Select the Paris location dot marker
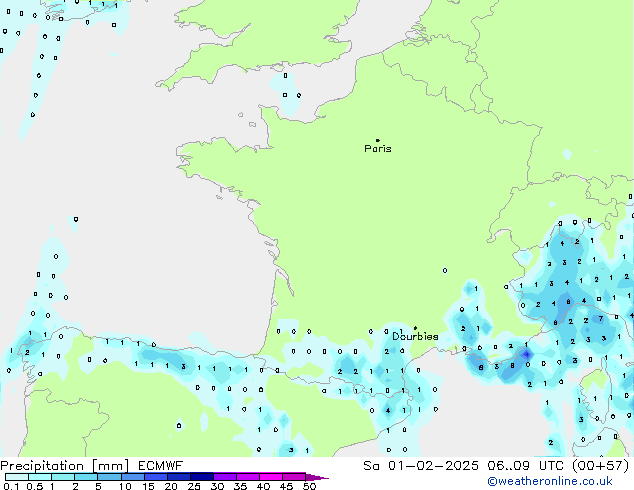This screenshot has width=634, height=490. coord(378,140)
